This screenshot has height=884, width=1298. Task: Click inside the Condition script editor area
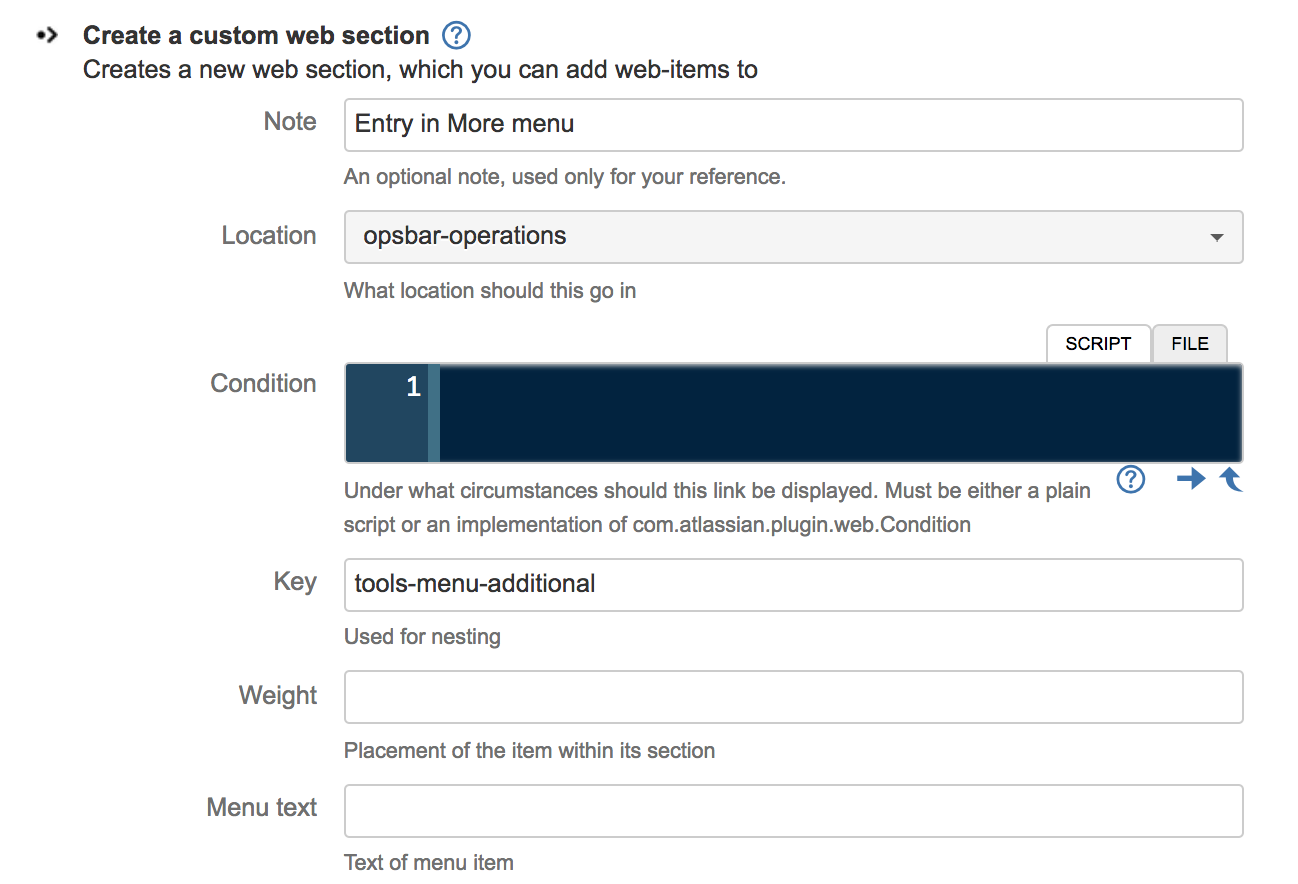click(841, 413)
